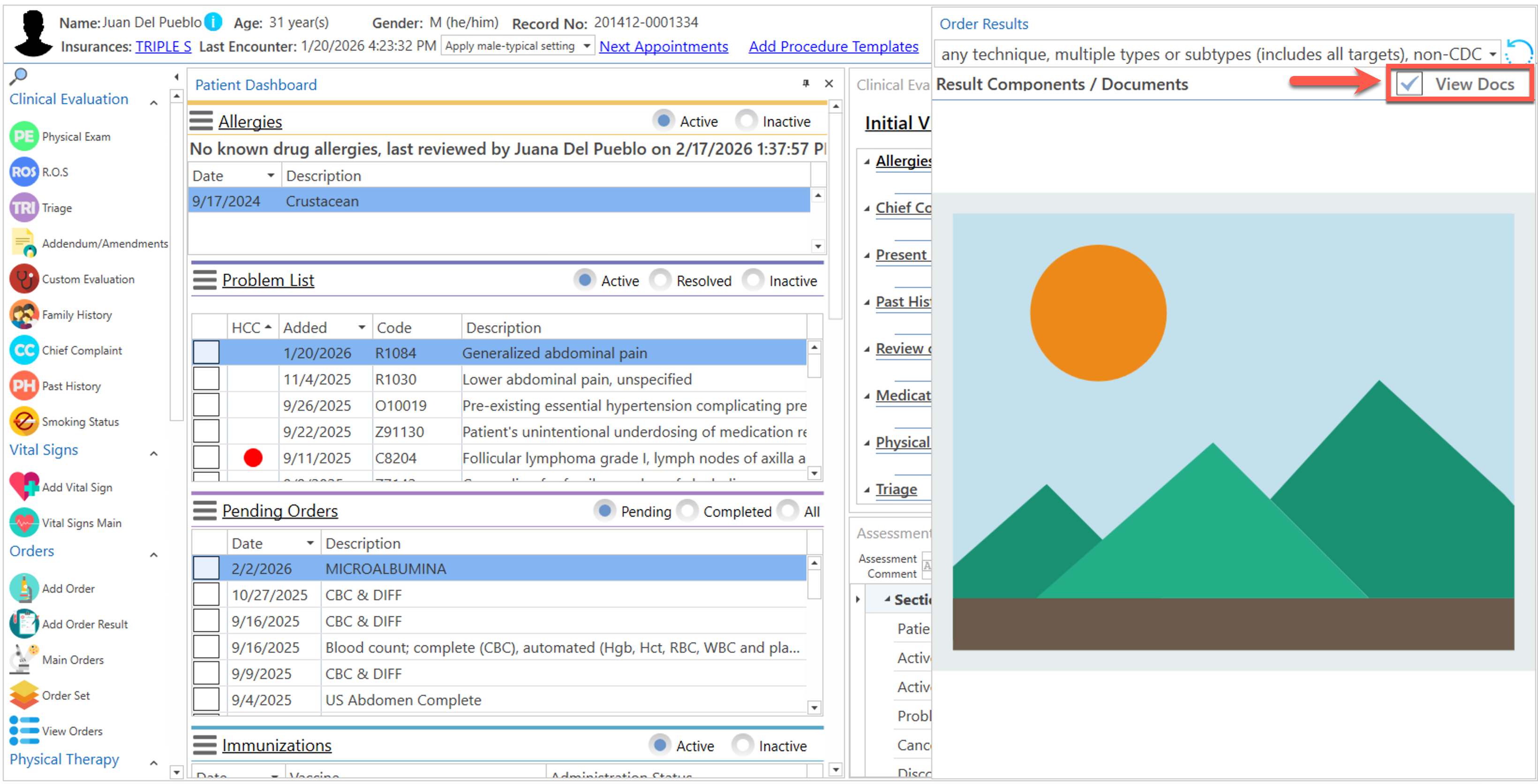Click the refresh icon in Order Results
The width and height of the screenshot is (1538, 784).
(1518, 53)
